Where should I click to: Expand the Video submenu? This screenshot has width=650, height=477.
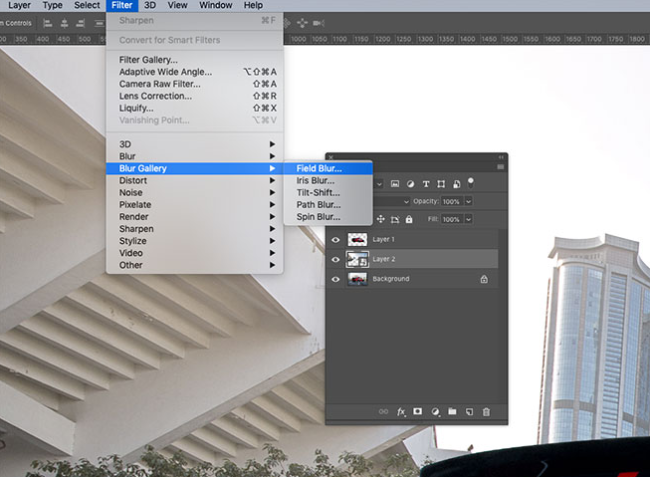pos(195,253)
